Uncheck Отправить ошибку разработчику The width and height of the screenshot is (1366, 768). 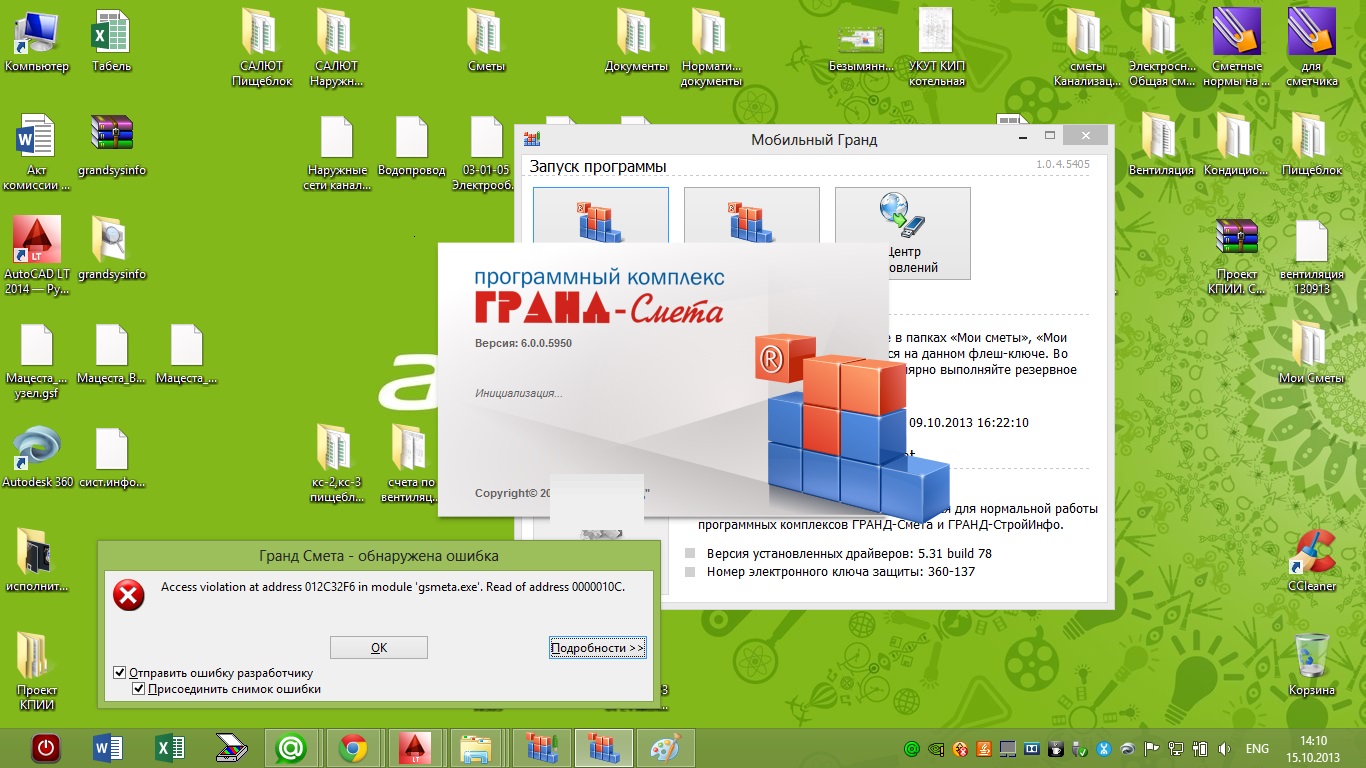[120, 673]
